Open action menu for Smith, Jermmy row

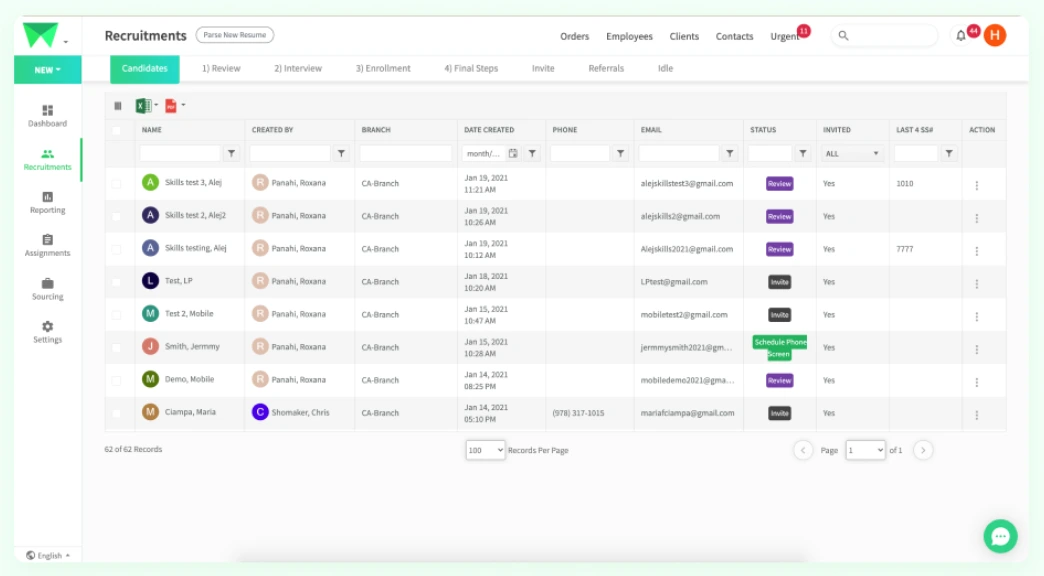977,350
